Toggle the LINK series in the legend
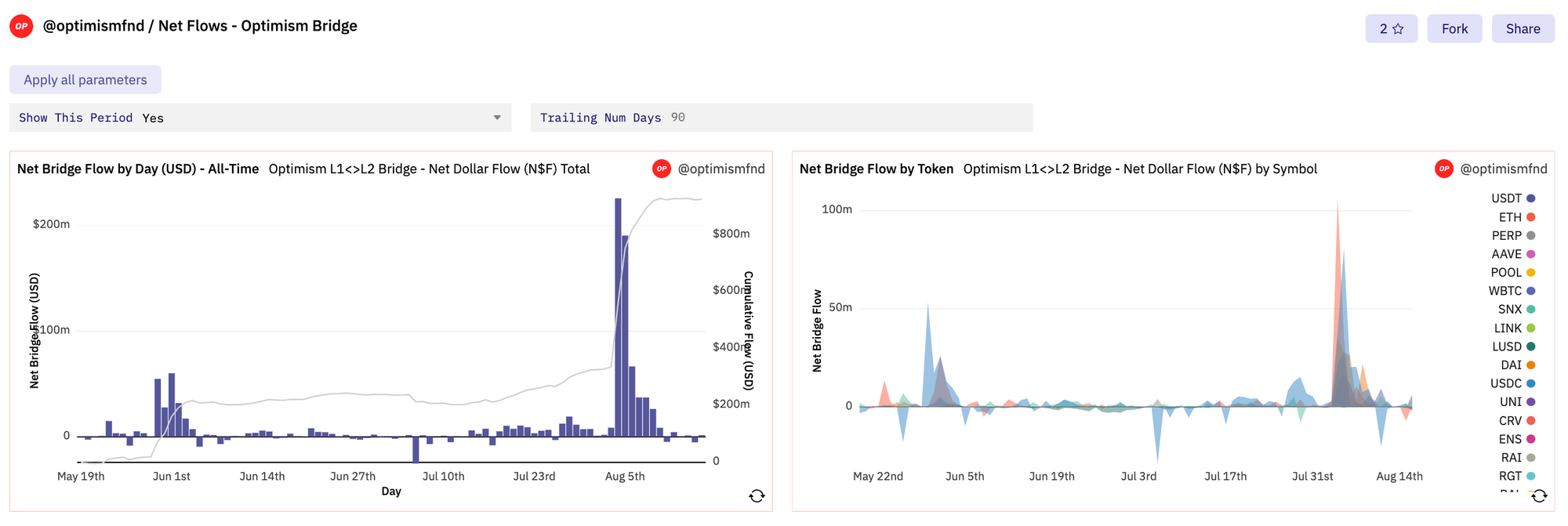The width and height of the screenshot is (1568, 526). [x=1515, y=328]
